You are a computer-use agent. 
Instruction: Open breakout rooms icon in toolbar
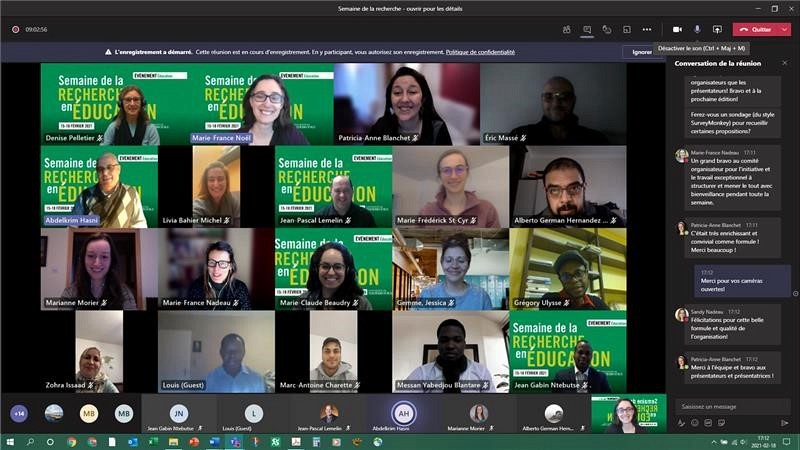[x=627, y=29]
